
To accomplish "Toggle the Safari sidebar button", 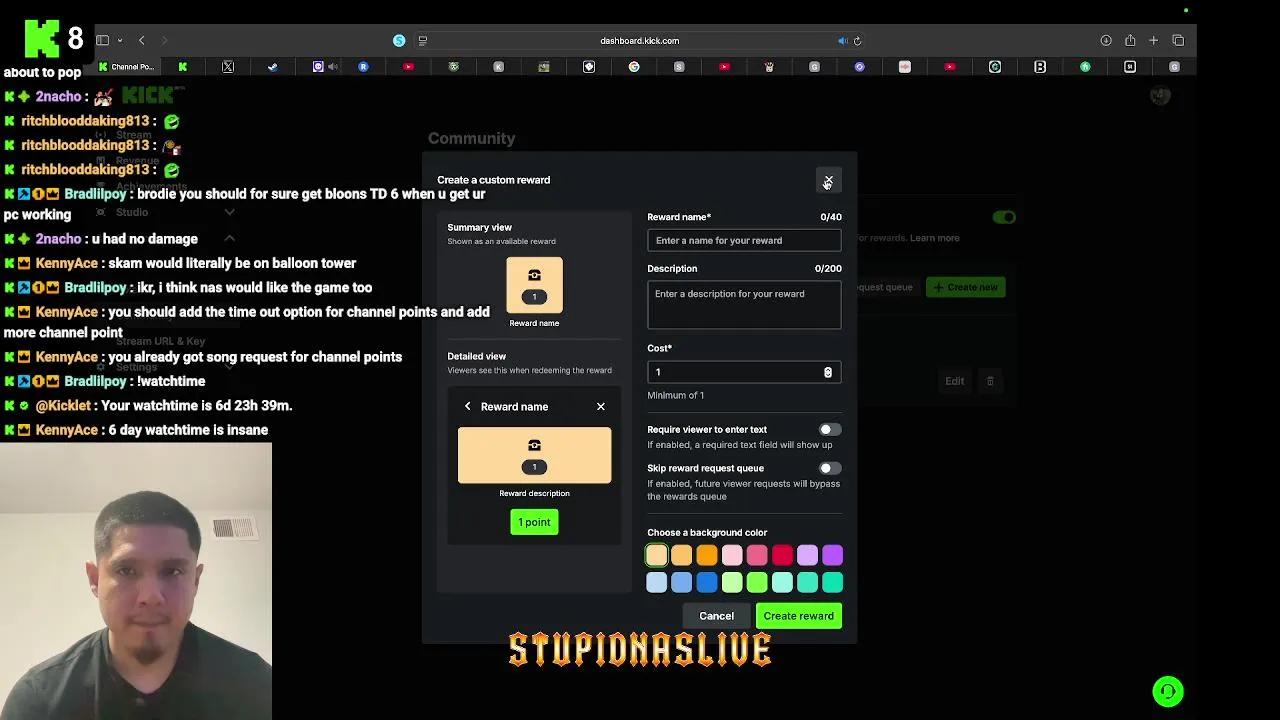I will coord(102,41).
